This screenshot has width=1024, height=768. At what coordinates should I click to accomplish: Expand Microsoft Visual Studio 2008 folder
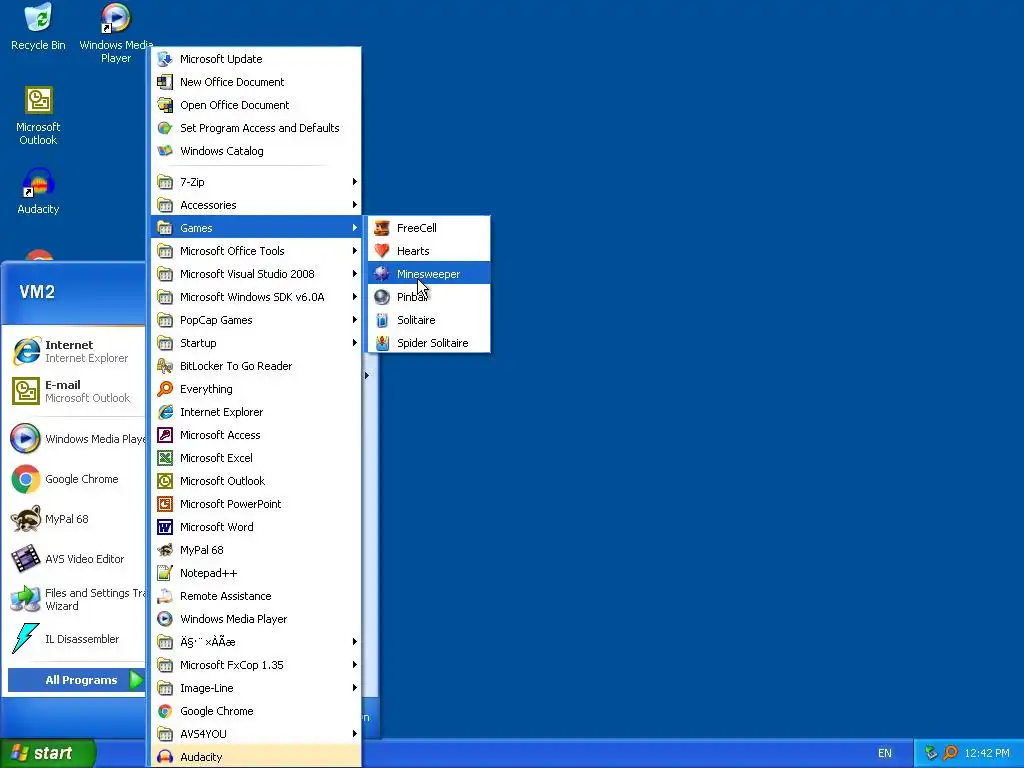(x=256, y=274)
